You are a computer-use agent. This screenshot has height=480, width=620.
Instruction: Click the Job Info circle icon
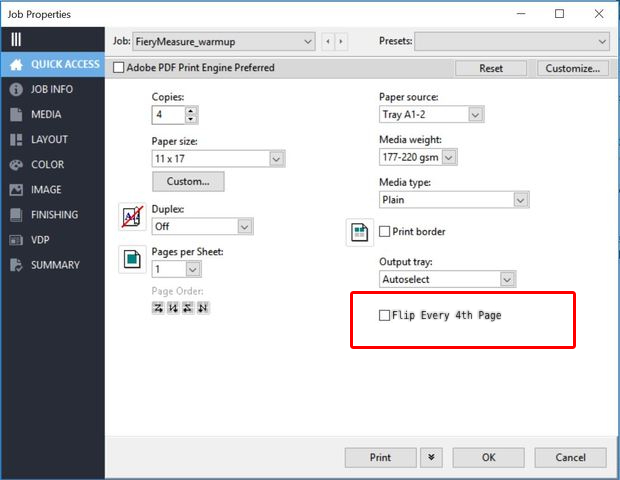[x=16, y=89]
